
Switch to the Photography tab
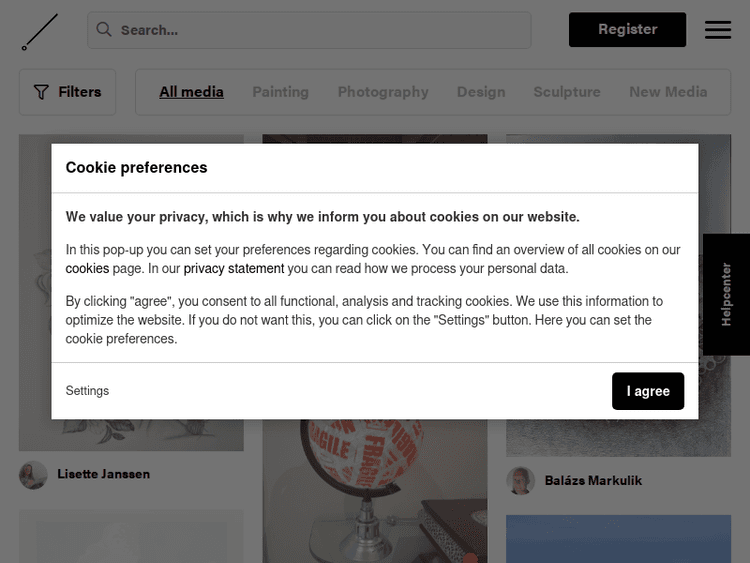(x=383, y=92)
